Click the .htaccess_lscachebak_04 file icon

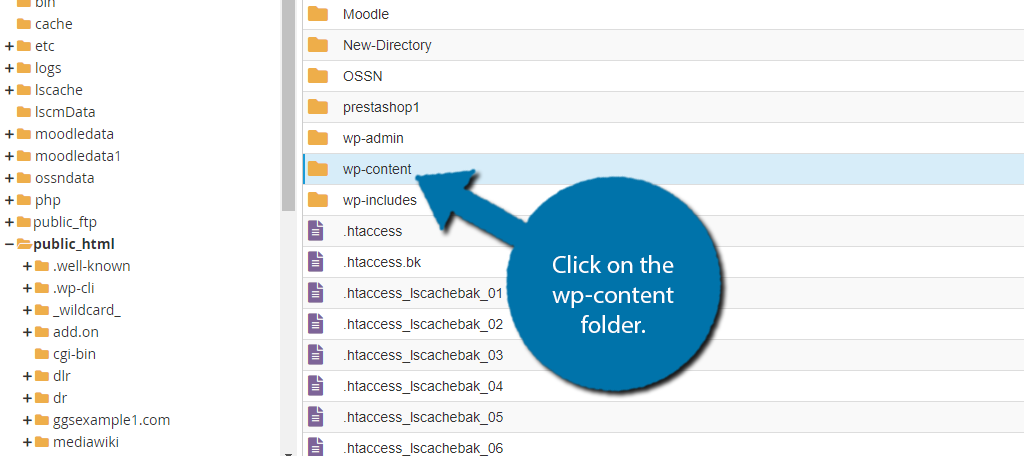(x=316, y=386)
